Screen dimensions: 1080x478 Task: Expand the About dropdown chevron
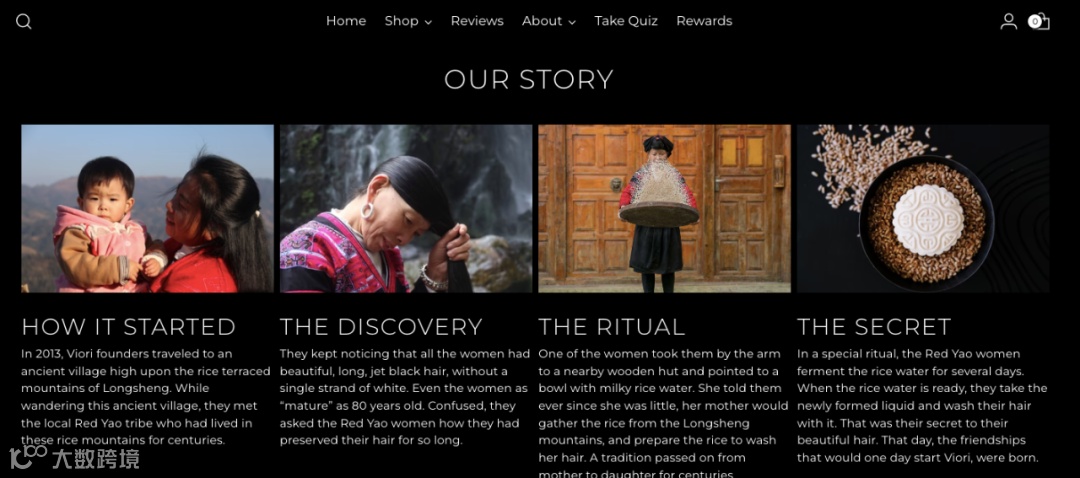572,22
